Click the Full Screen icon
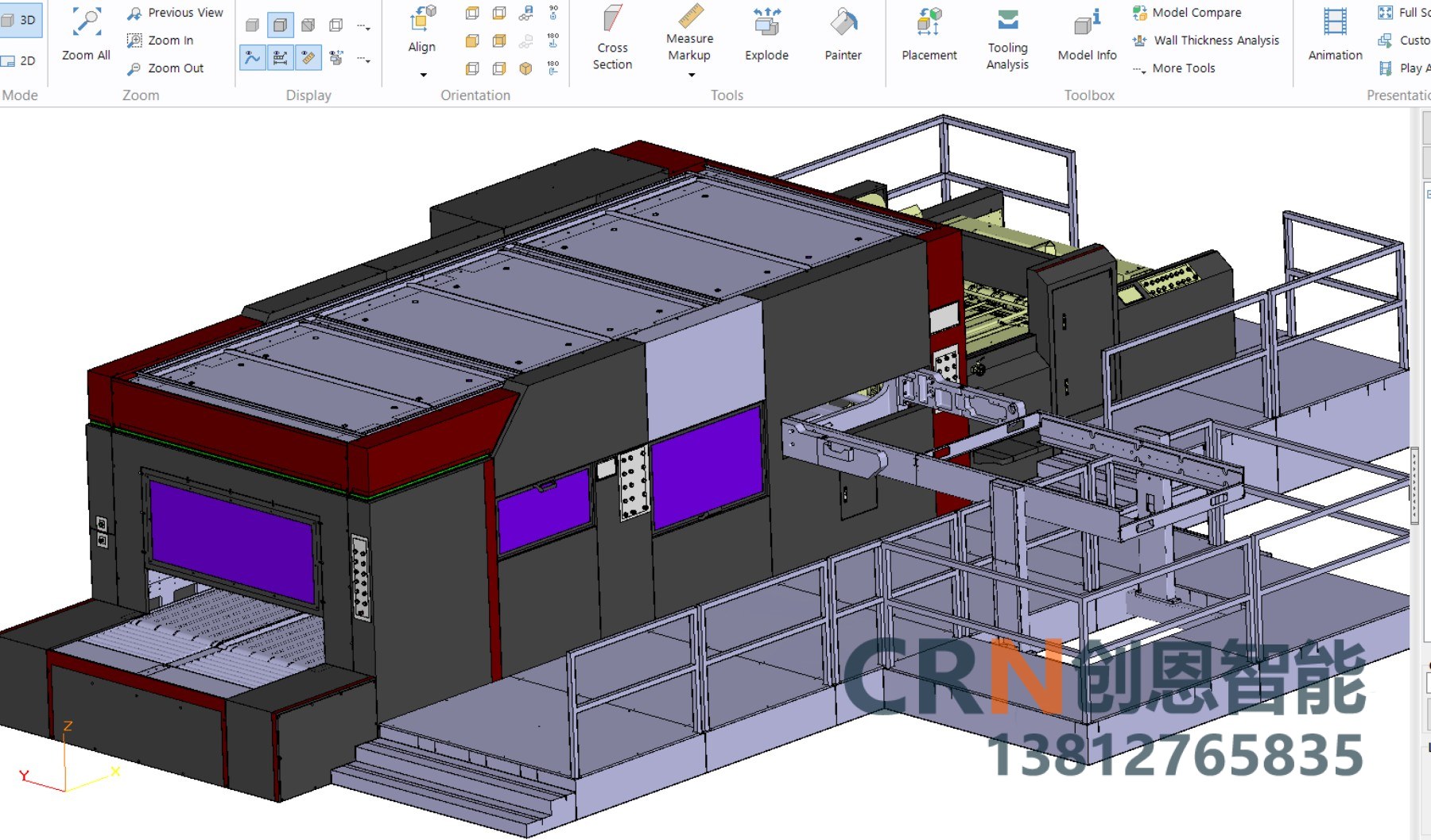Image resolution: width=1431 pixels, height=840 pixels. click(x=1386, y=13)
